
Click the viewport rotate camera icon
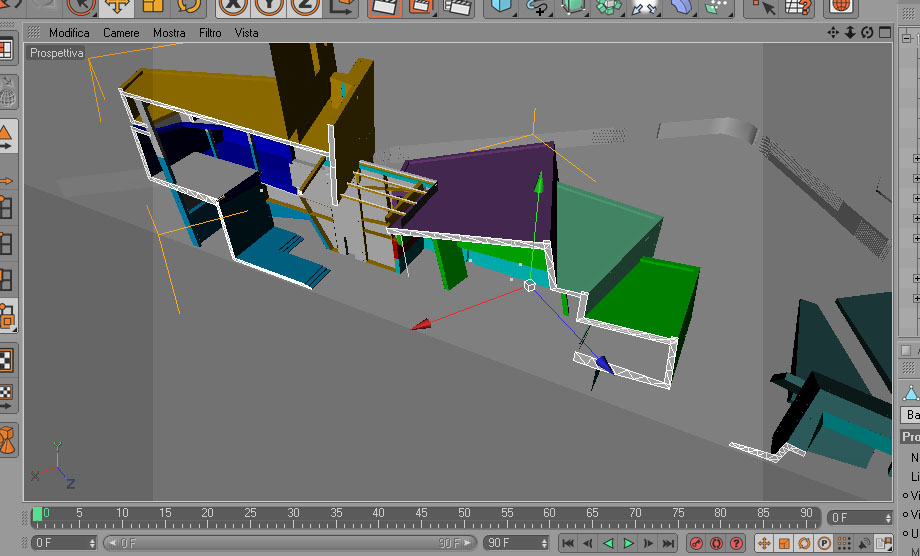(867, 33)
